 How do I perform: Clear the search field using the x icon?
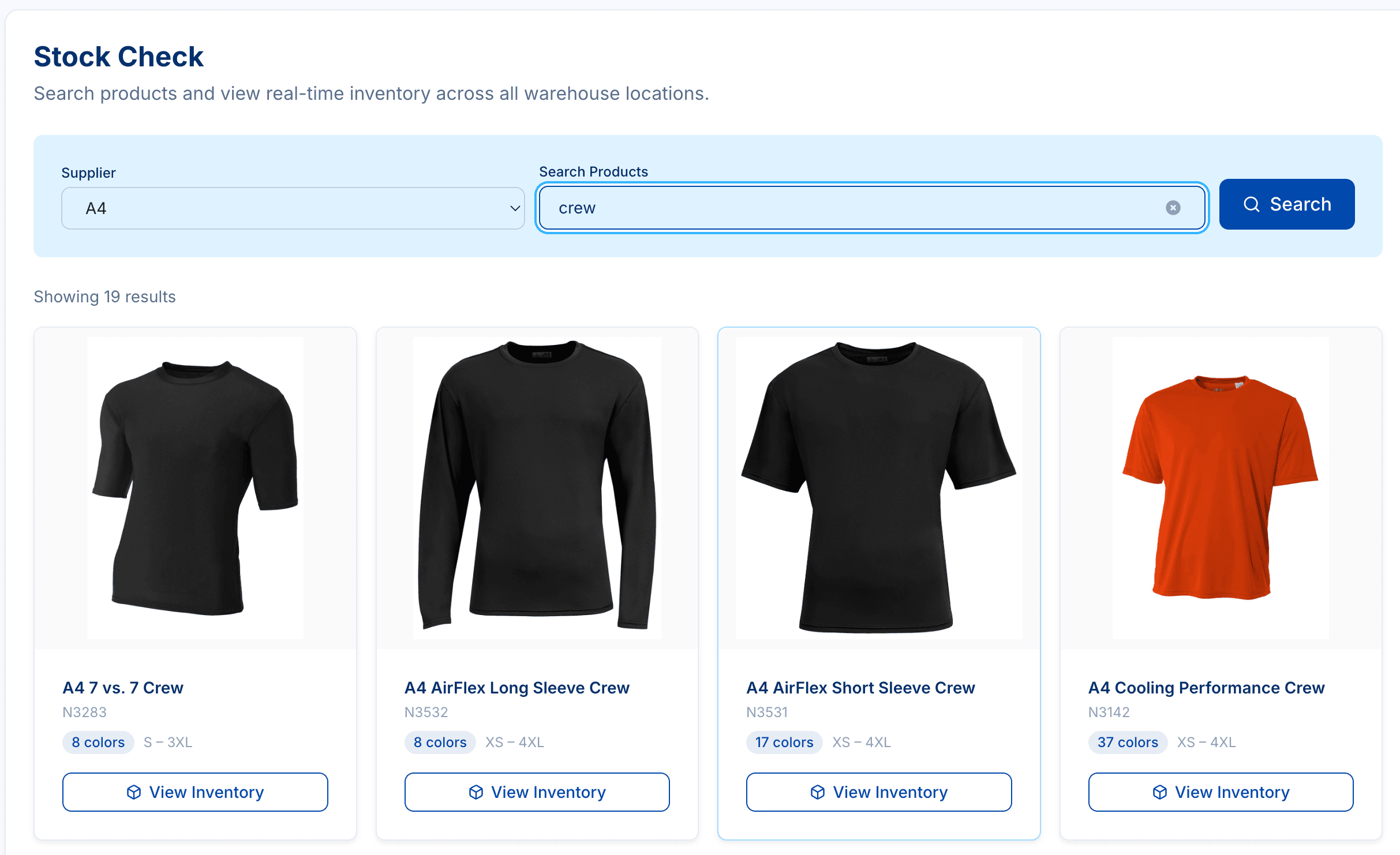click(x=1174, y=208)
